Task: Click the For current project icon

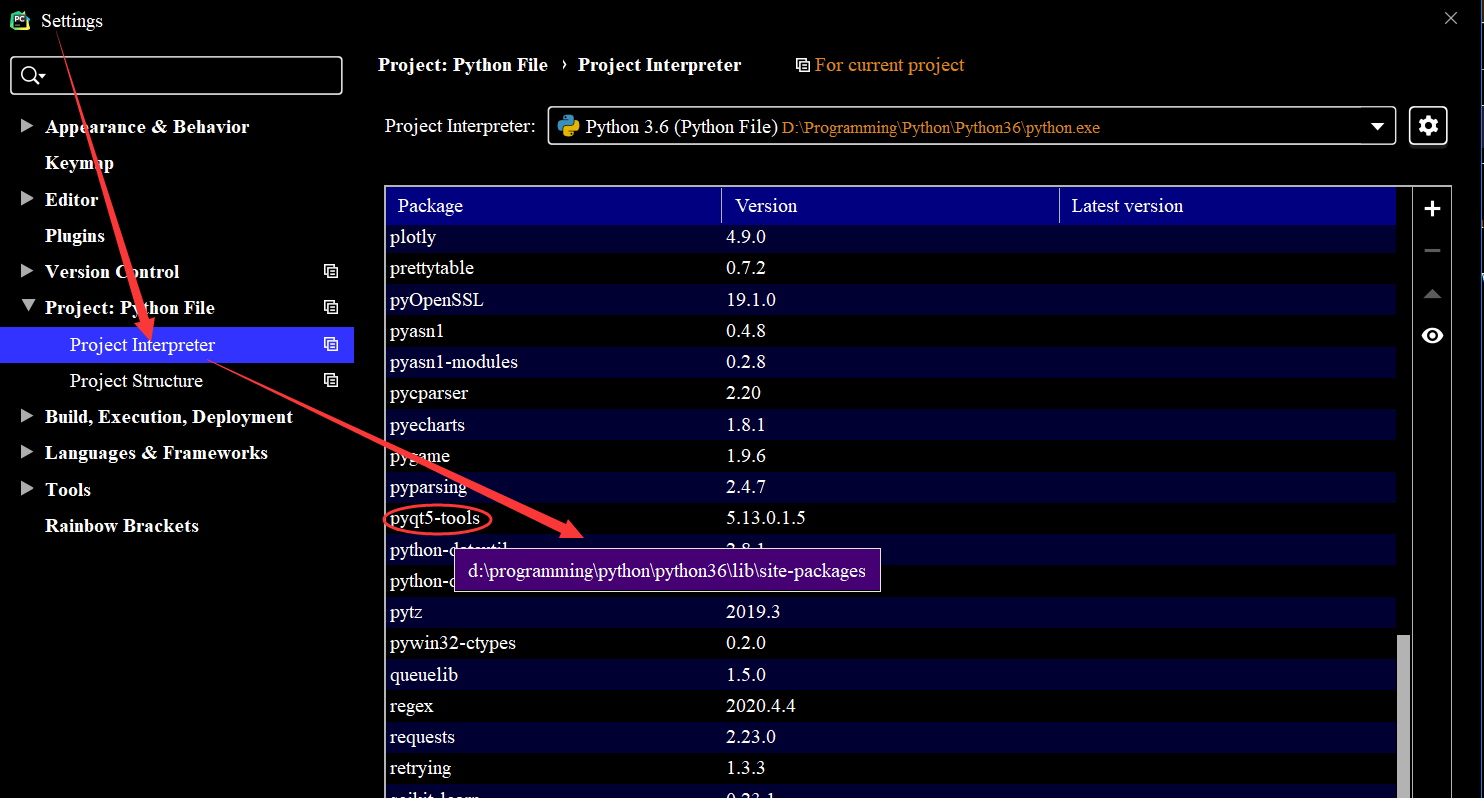Action: point(802,65)
